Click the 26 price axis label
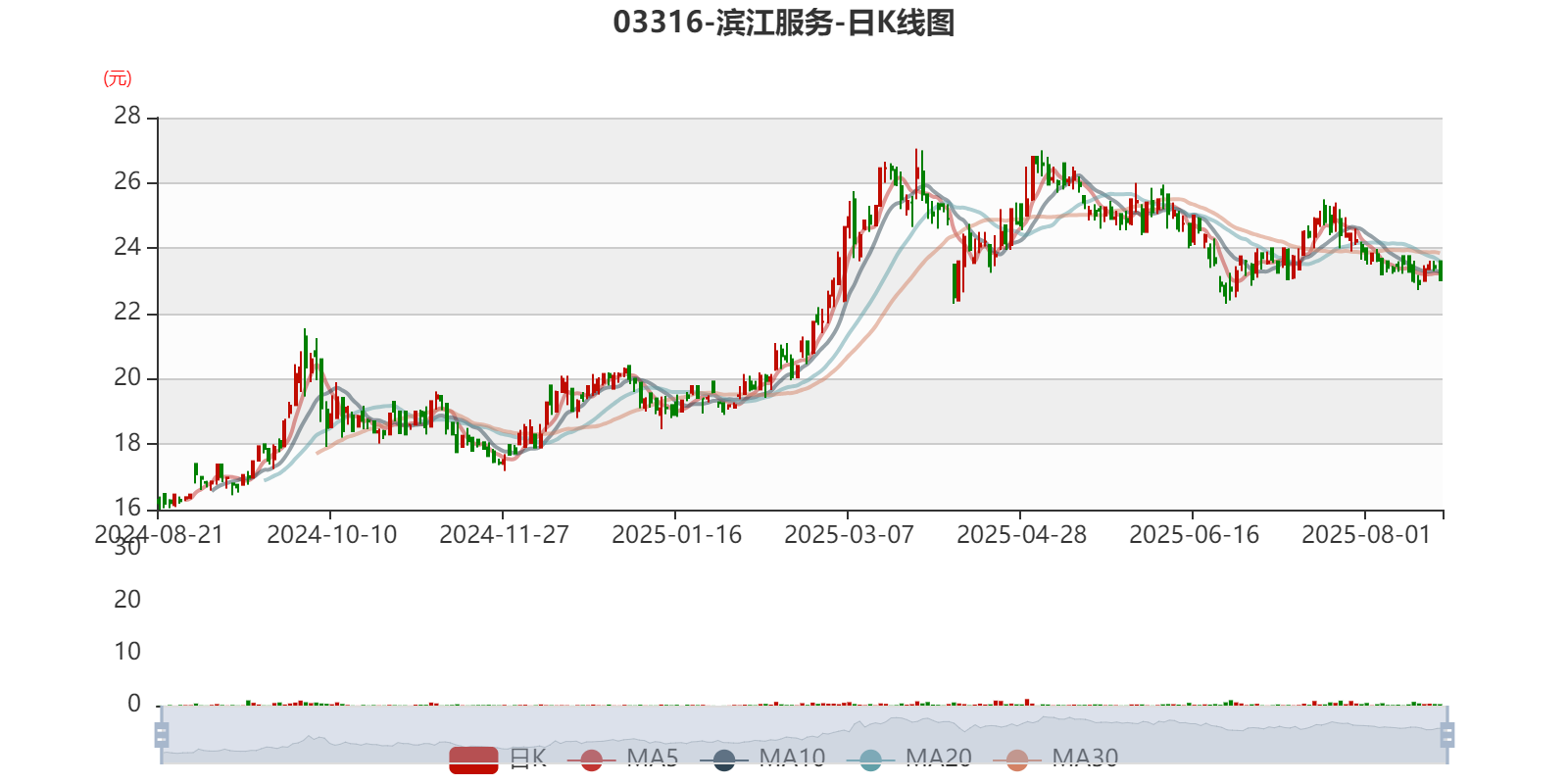Viewport: 1568px width, 784px height. pos(127,181)
